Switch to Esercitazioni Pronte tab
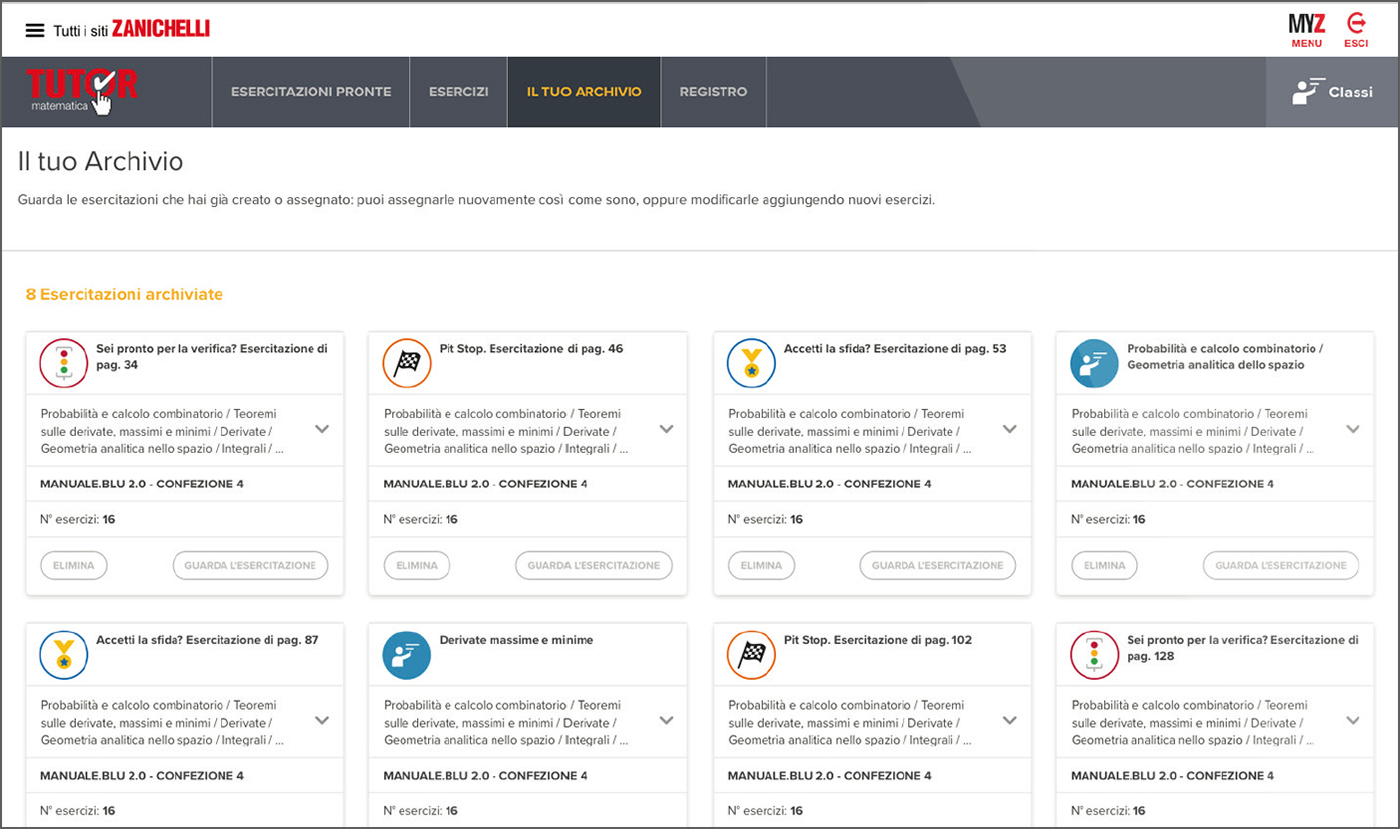This screenshot has height=829, width=1400. click(x=311, y=91)
